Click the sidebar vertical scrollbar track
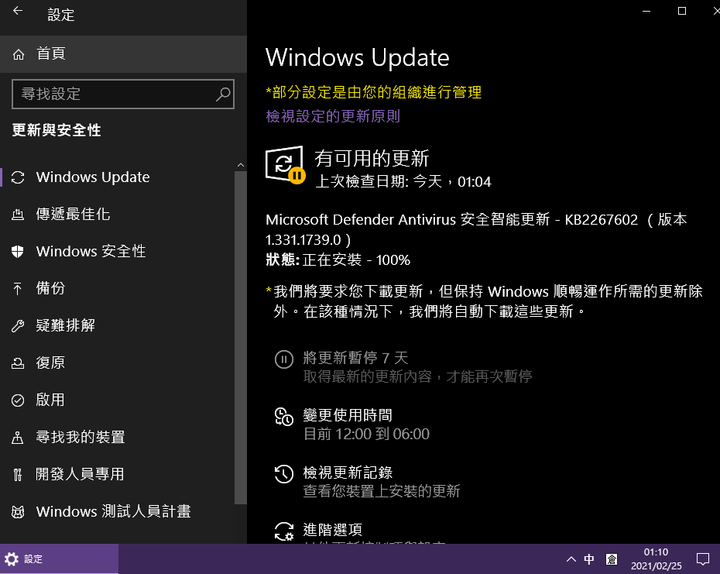This screenshot has height=574, width=720. 241,338
